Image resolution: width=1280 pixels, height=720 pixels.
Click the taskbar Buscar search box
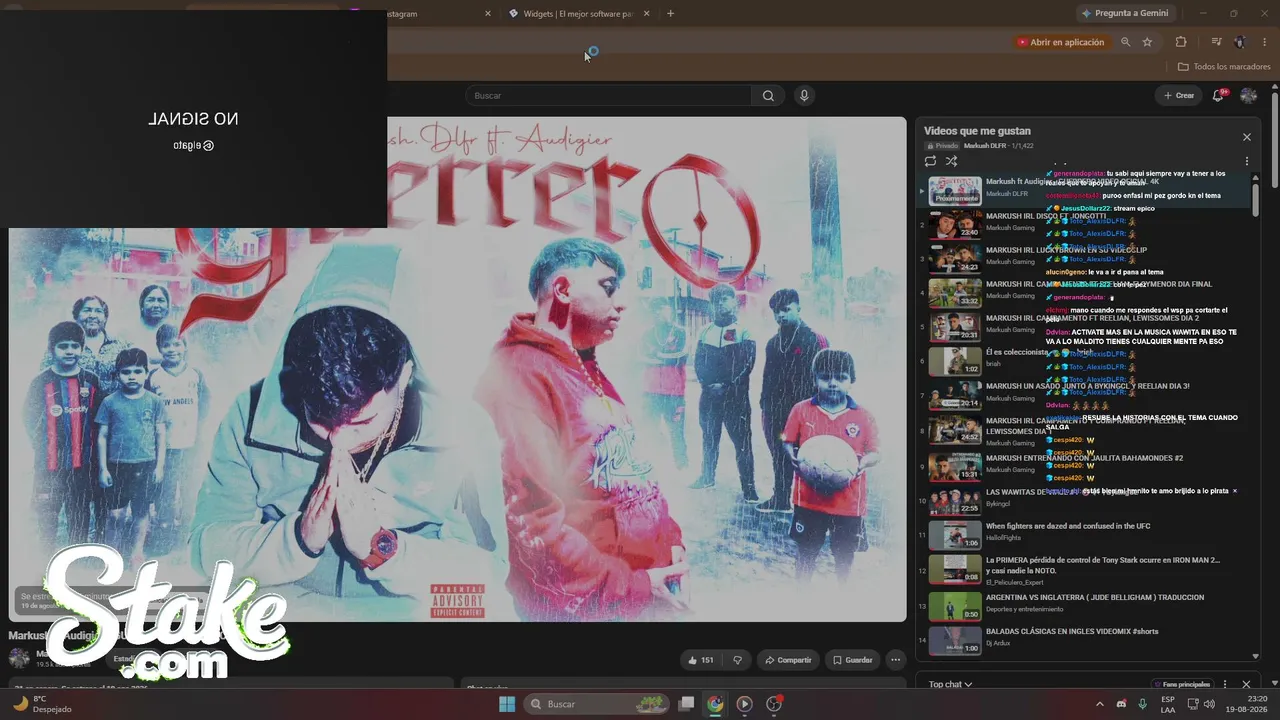597,704
